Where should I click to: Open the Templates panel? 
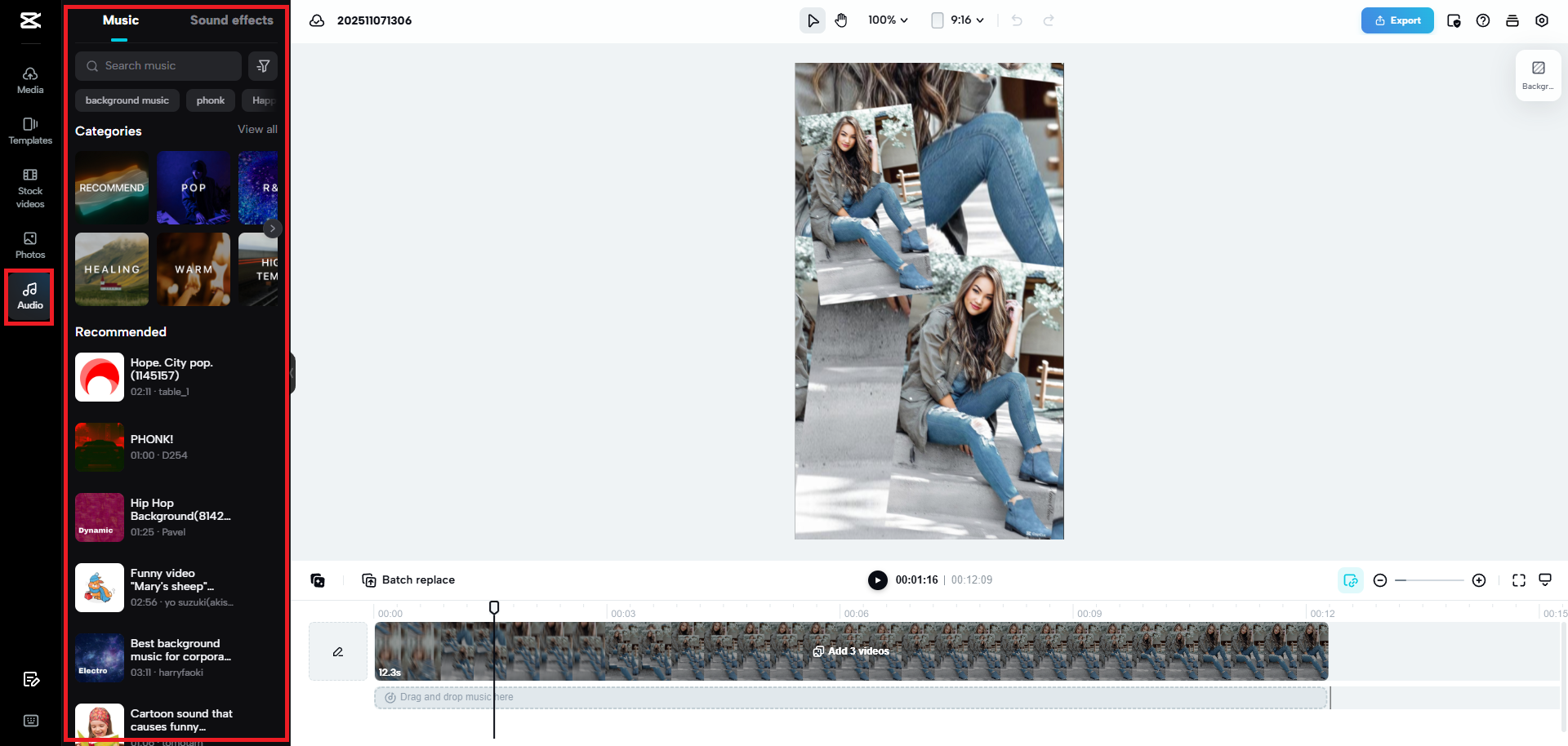pos(29,131)
